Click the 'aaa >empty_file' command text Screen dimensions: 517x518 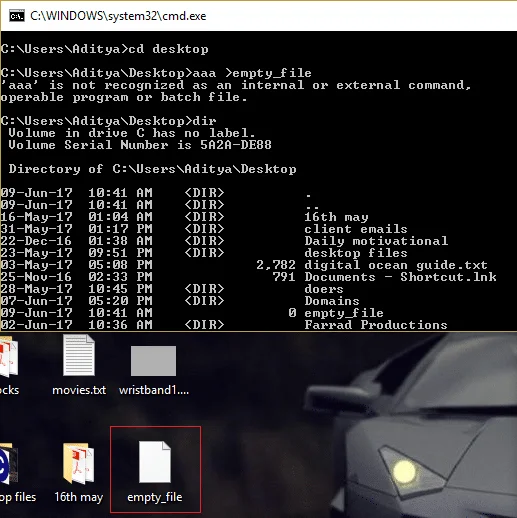(x=156, y=73)
